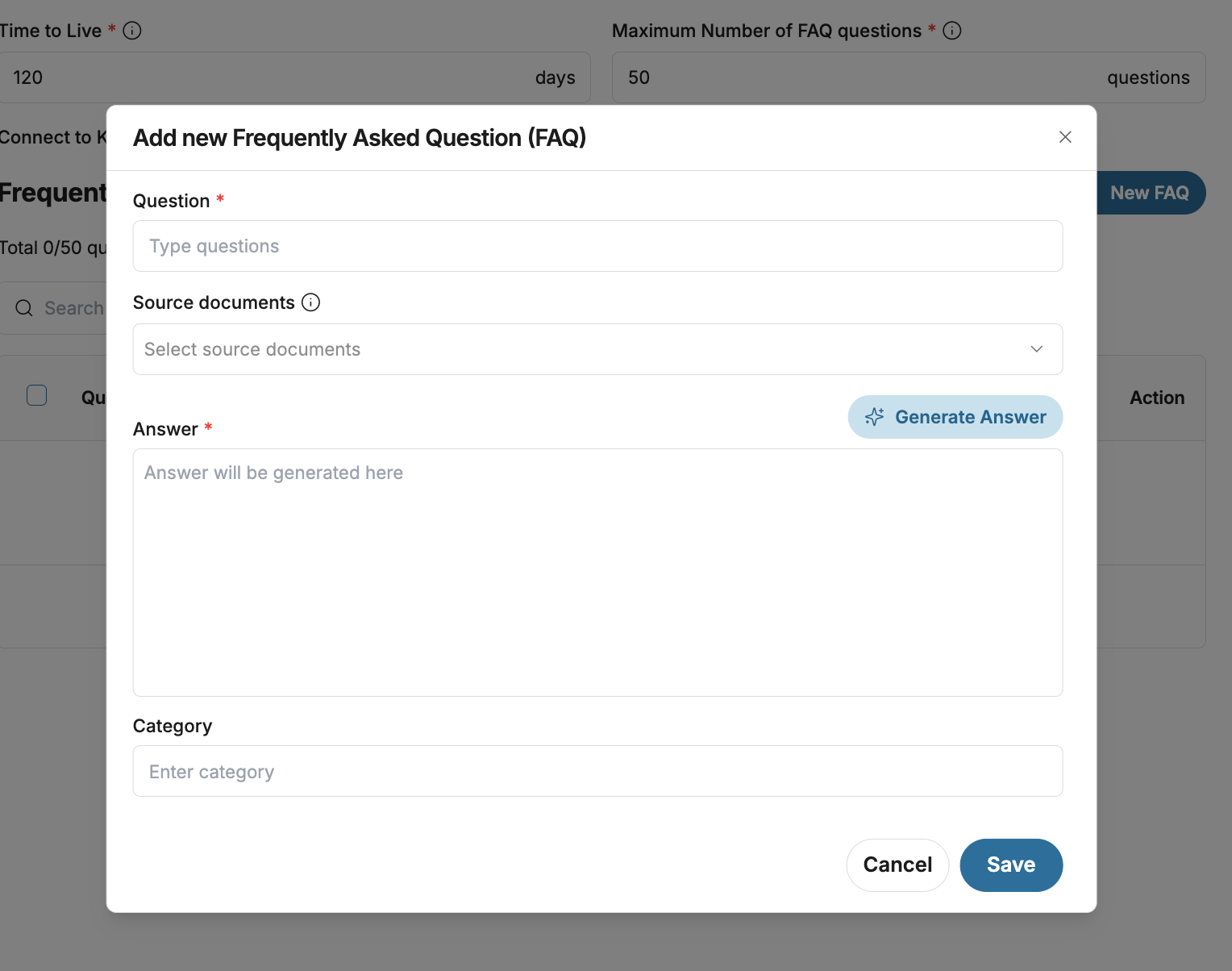Click the Maximum Number of FAQ questions info icon
The width and height of the screenshot is (1232, 971).
coord(952,31)
